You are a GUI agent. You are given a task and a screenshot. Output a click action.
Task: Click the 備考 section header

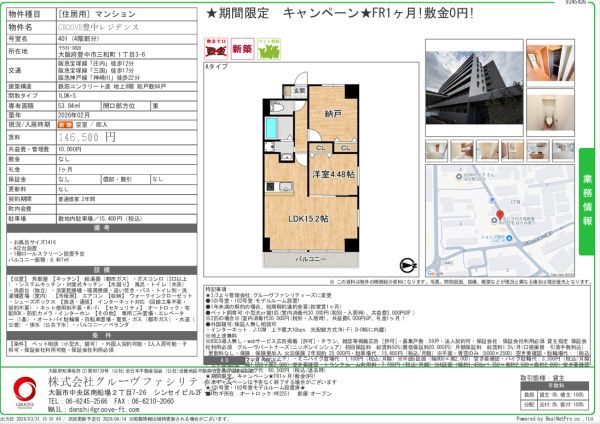[102, 228]
